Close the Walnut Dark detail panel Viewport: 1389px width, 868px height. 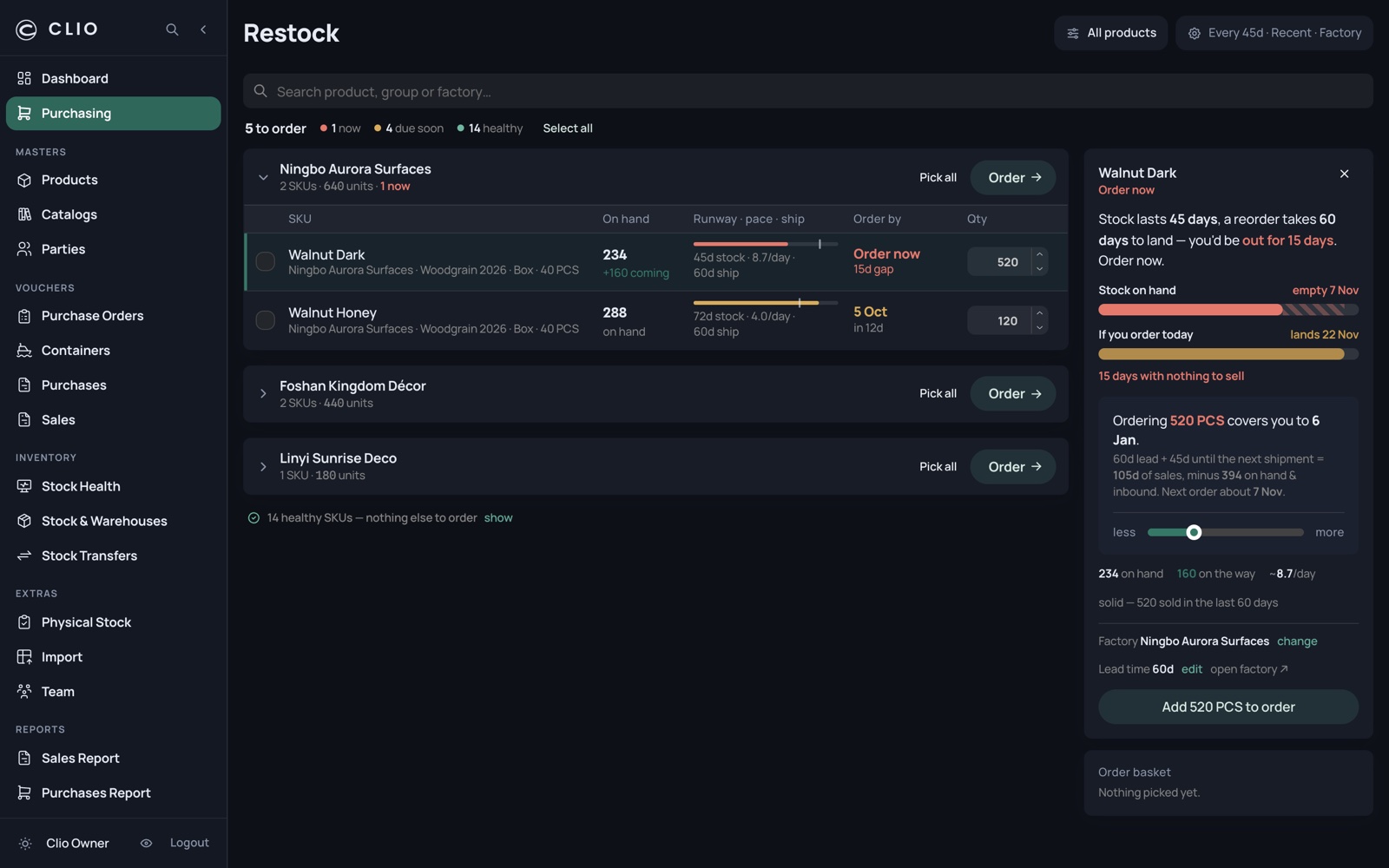click(1344, 174)
